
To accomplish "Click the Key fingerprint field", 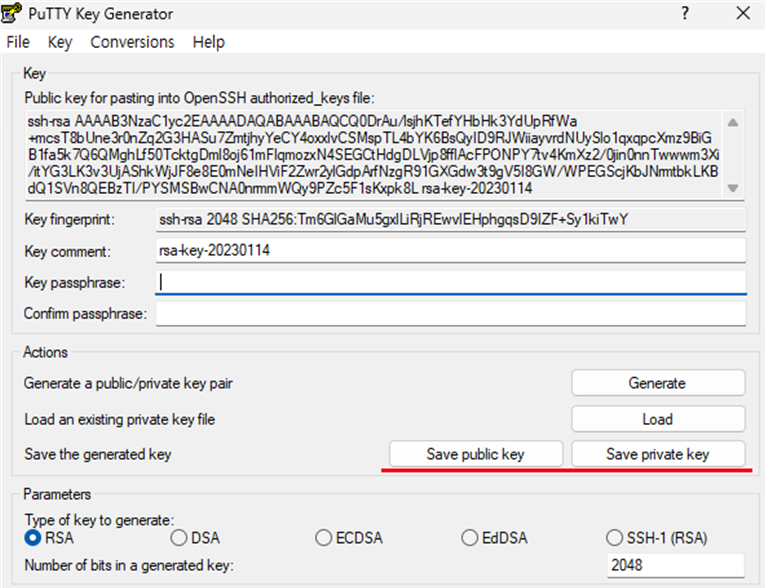I will click(x=451, y=220).
